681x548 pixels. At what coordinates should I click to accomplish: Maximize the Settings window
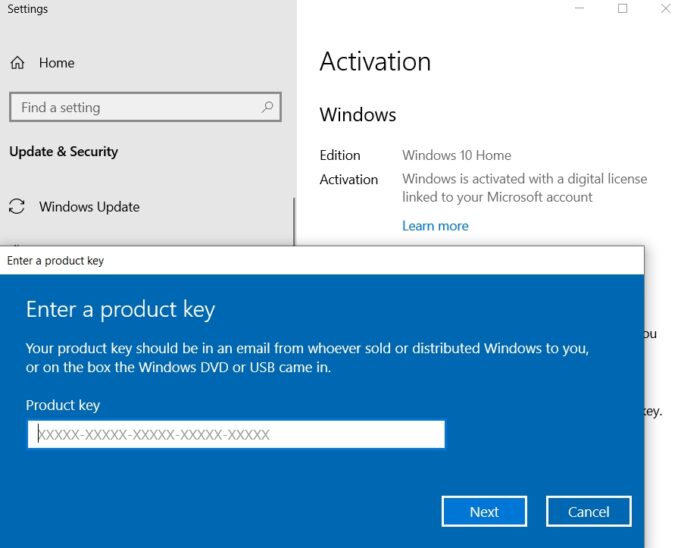622,8
